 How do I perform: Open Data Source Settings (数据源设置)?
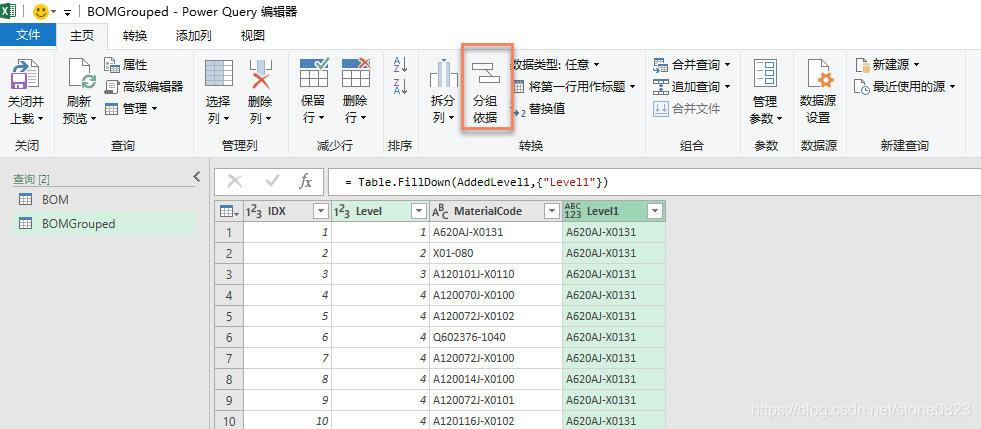pyautogui.click(x=818, y=91)
